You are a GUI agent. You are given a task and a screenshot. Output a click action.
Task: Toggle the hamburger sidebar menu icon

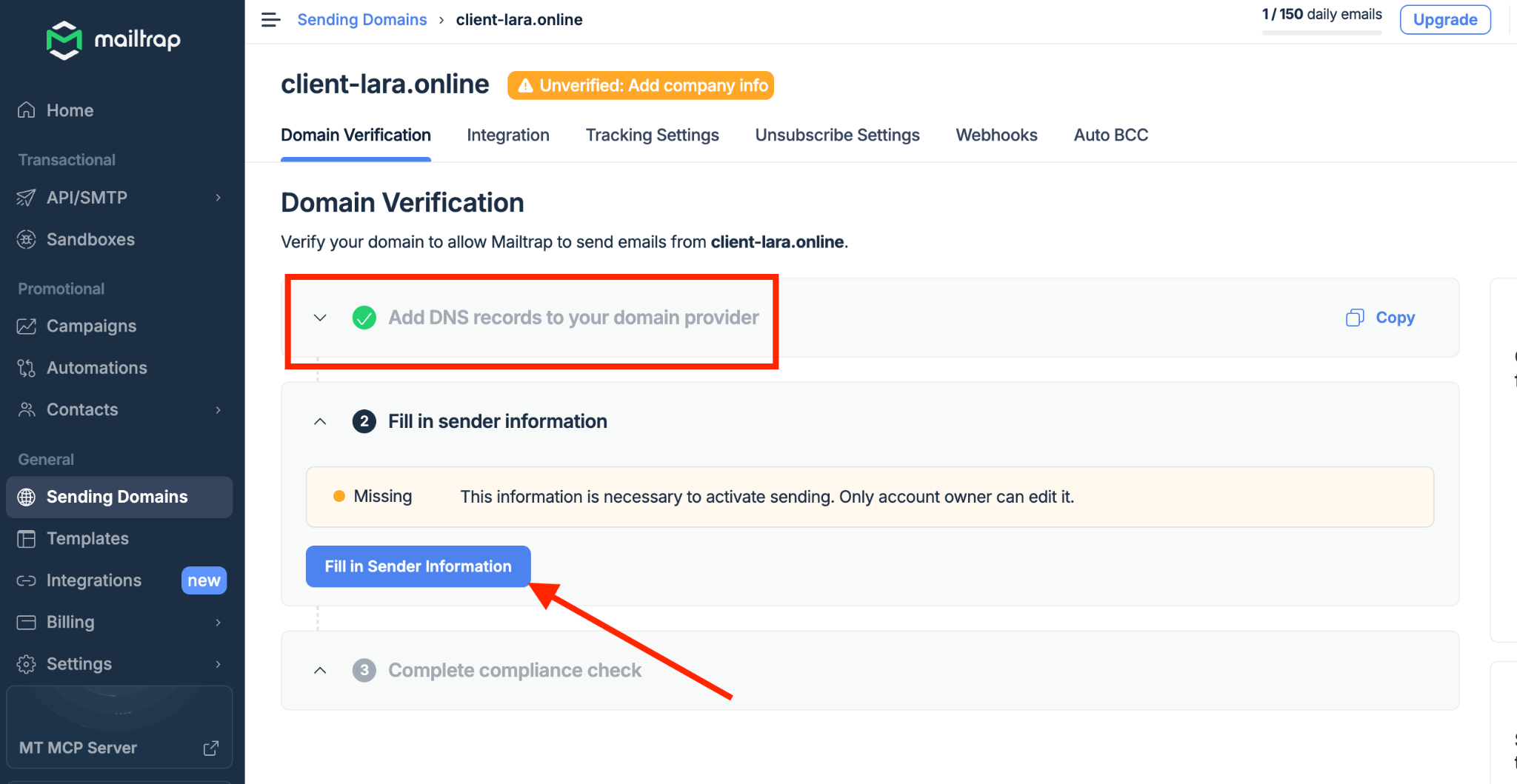tap(270, 20)
